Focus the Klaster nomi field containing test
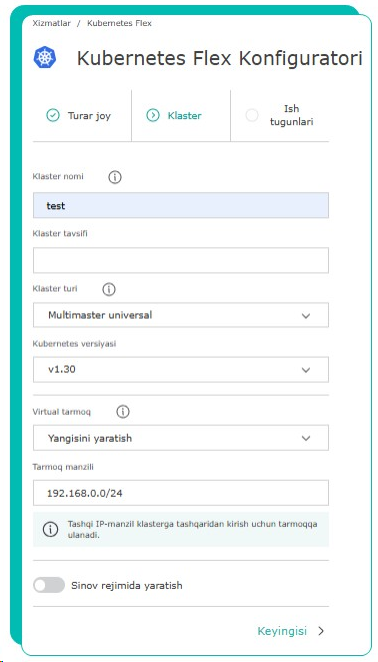 (181, 206)
